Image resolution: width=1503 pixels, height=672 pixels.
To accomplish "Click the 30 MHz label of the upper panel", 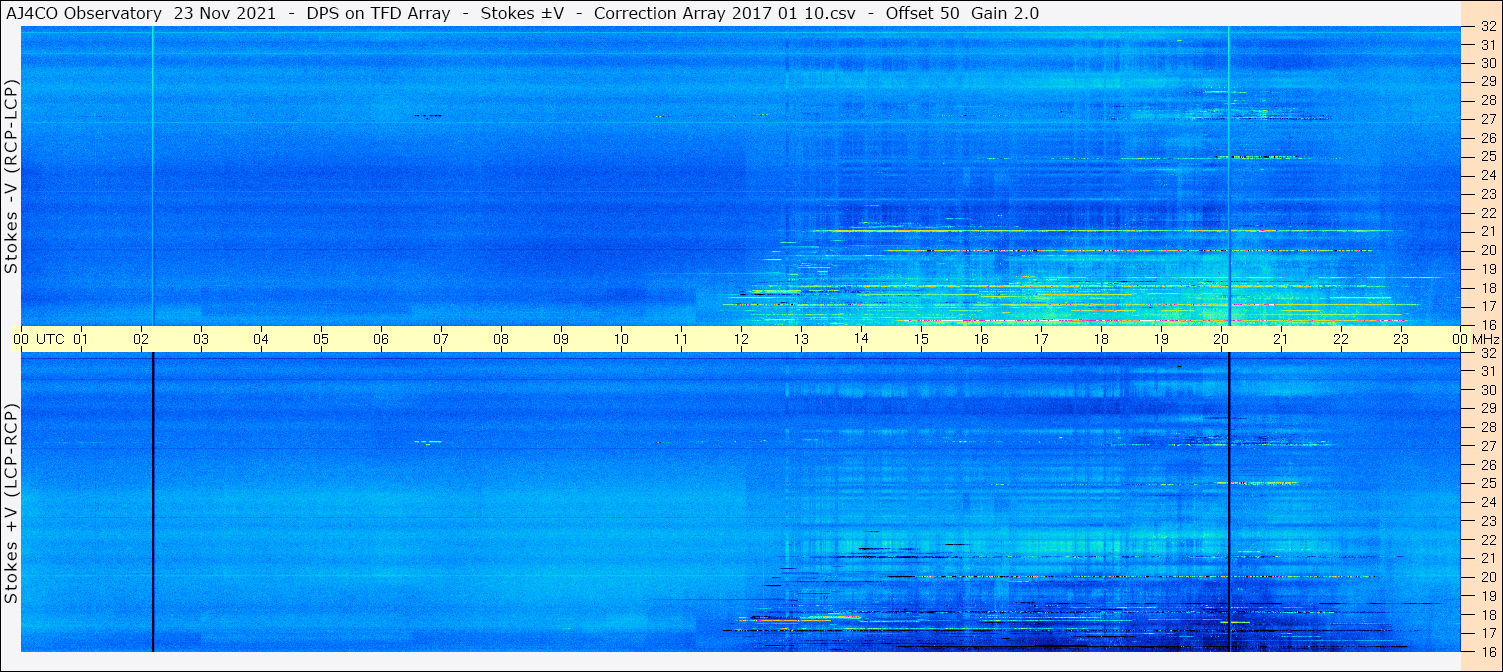I will 1488,63.
